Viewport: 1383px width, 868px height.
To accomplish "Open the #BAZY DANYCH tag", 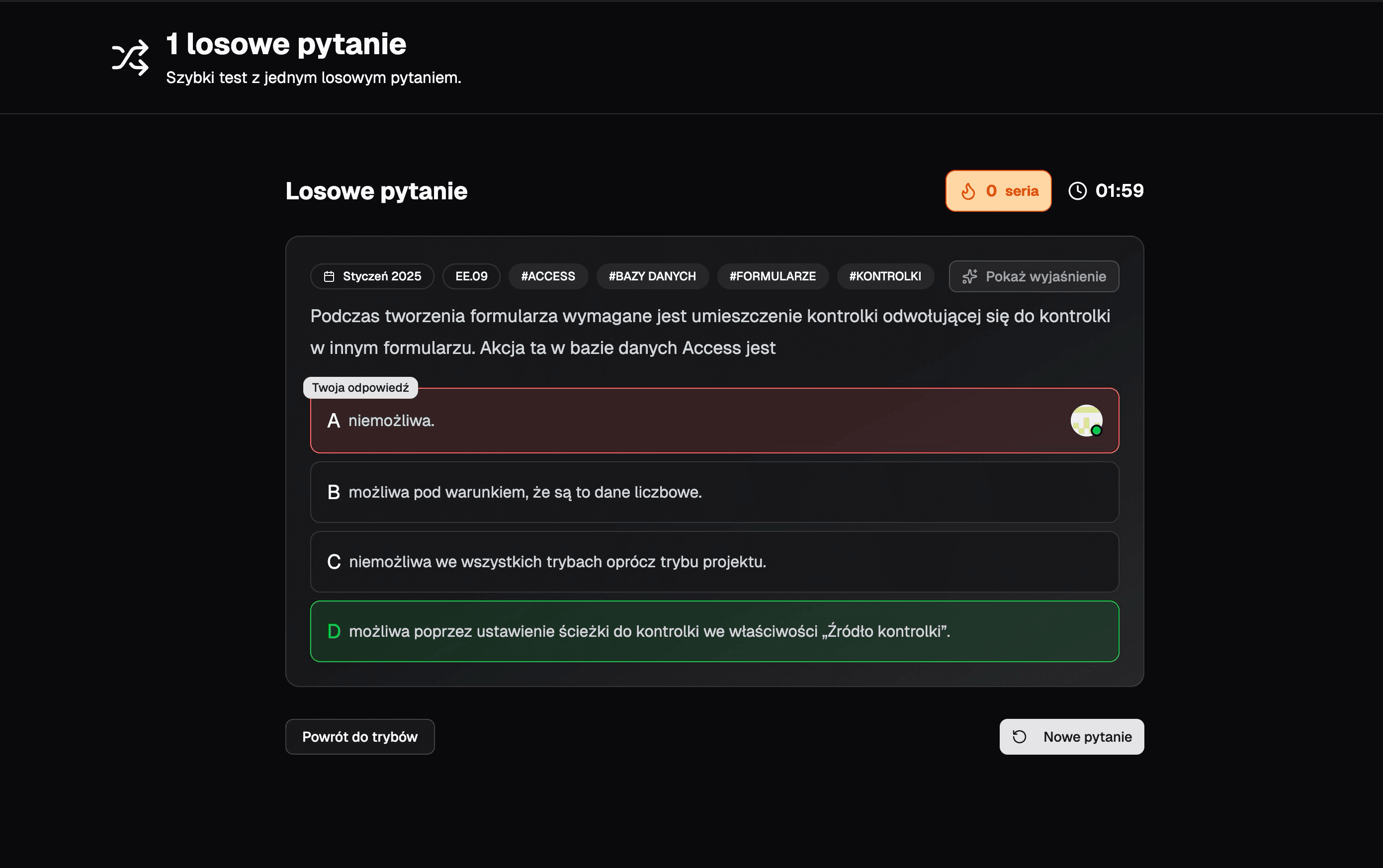I will 653,277.
